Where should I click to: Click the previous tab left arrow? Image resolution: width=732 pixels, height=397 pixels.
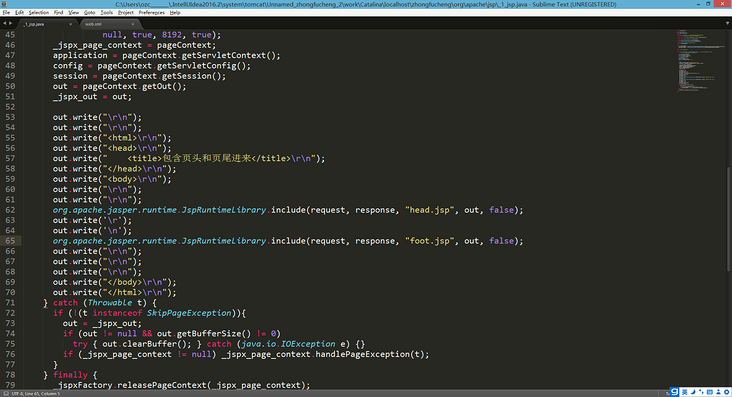[5, 23]
